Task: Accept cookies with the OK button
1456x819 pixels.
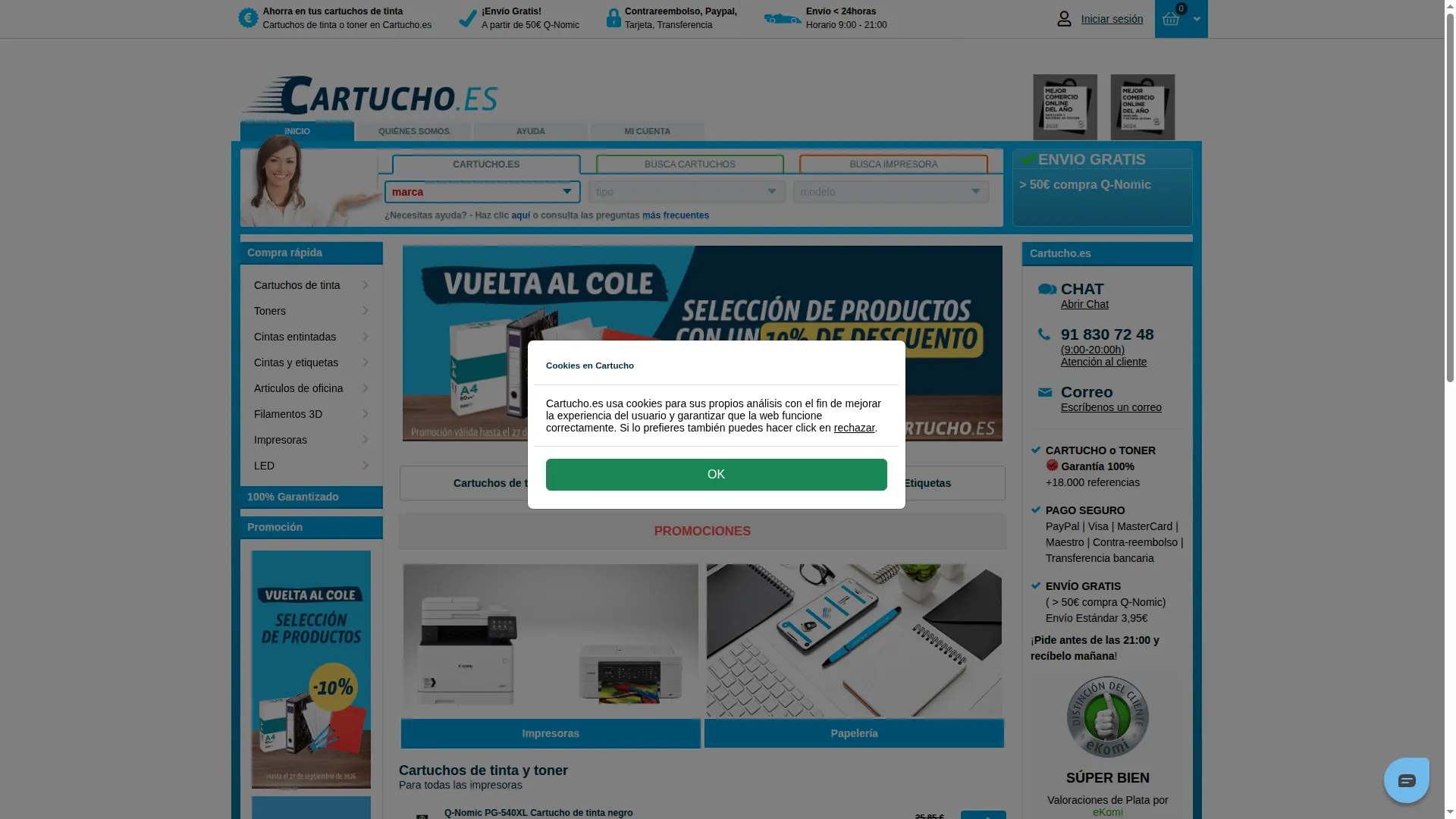Action: point(716,475)
